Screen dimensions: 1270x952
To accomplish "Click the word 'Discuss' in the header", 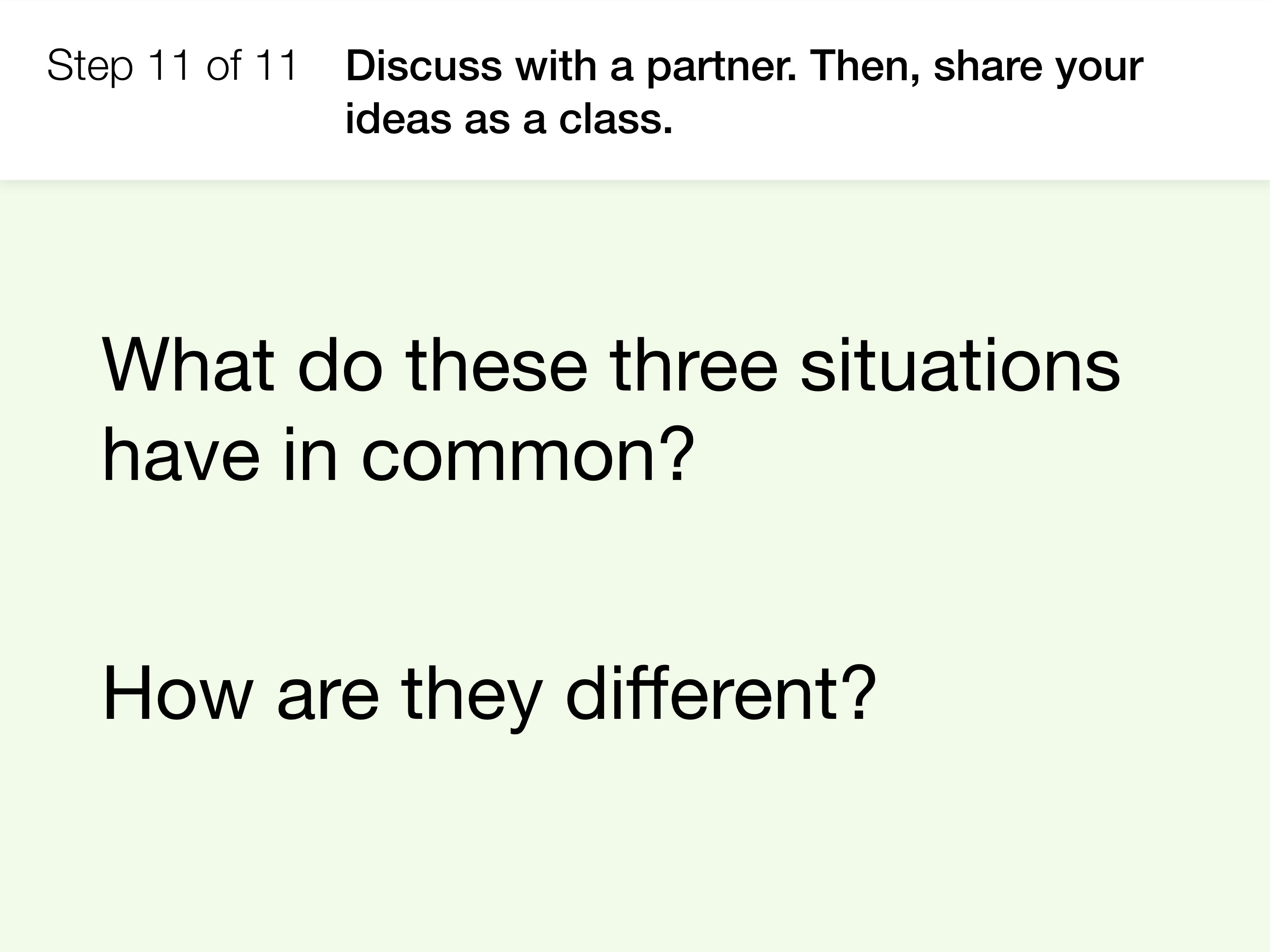I will point(424,65).
